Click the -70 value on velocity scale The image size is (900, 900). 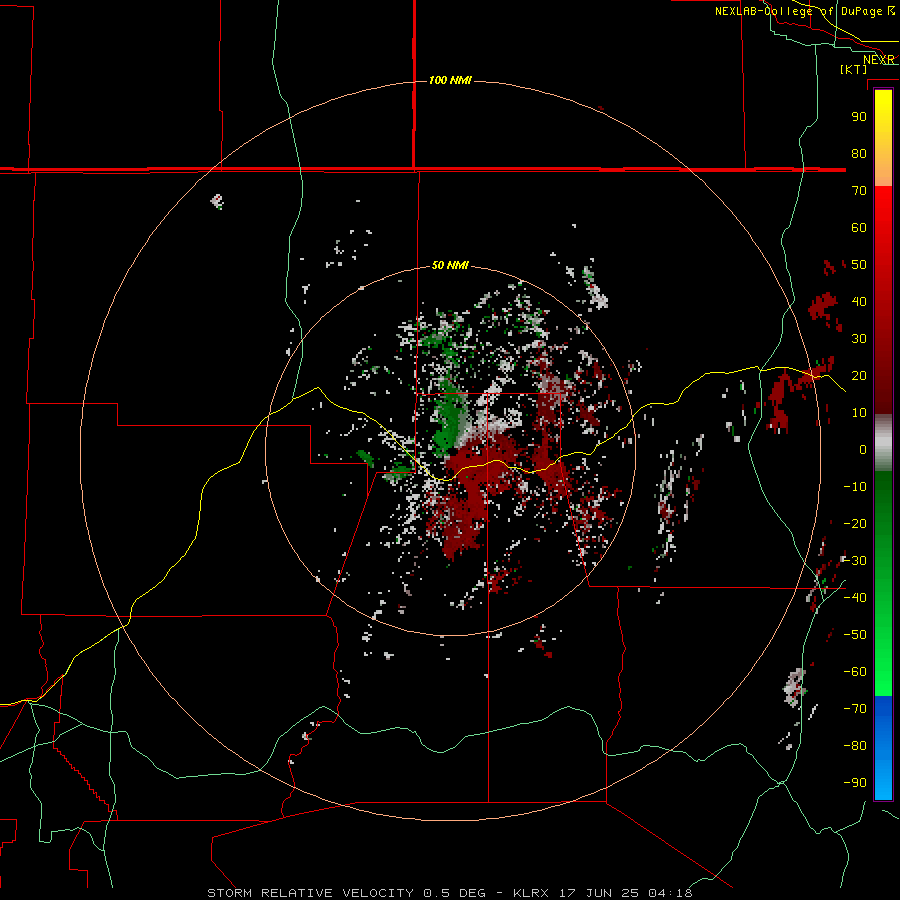[x=855, y=709]
